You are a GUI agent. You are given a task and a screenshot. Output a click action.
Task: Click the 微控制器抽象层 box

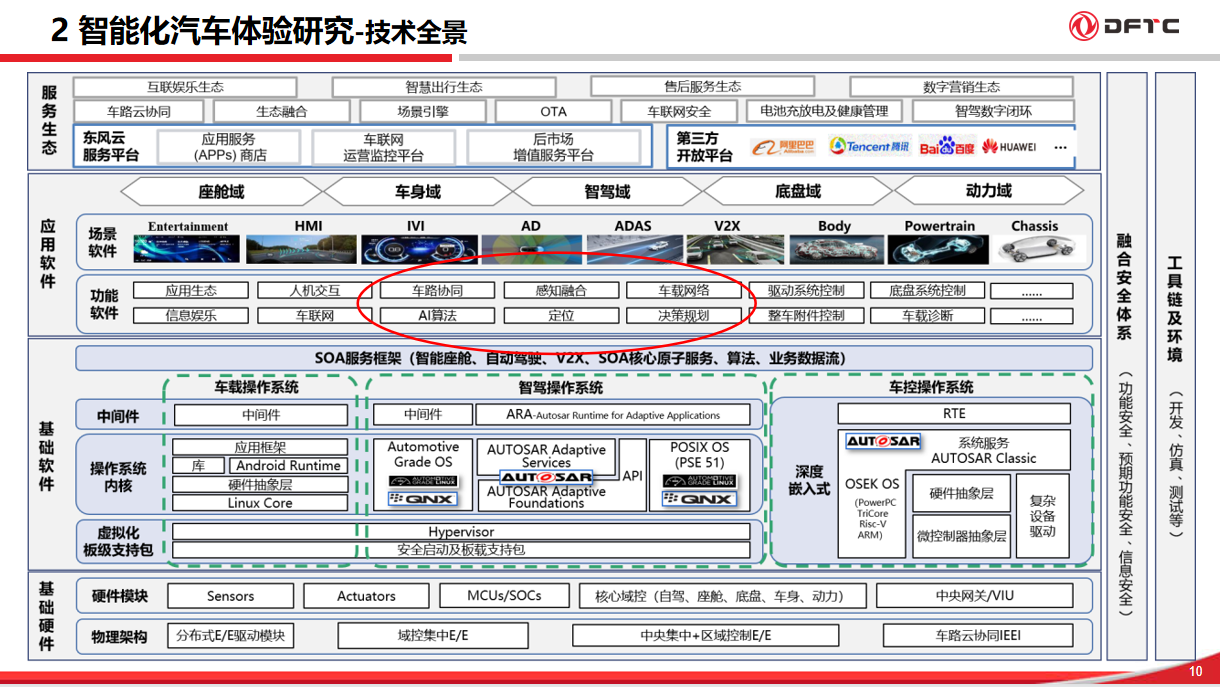pyautogui.click(x=961, y=536)
